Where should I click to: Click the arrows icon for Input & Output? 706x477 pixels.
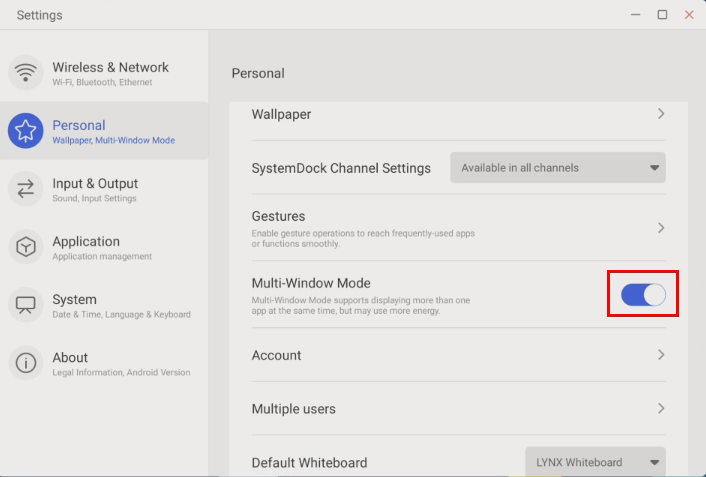26,189
